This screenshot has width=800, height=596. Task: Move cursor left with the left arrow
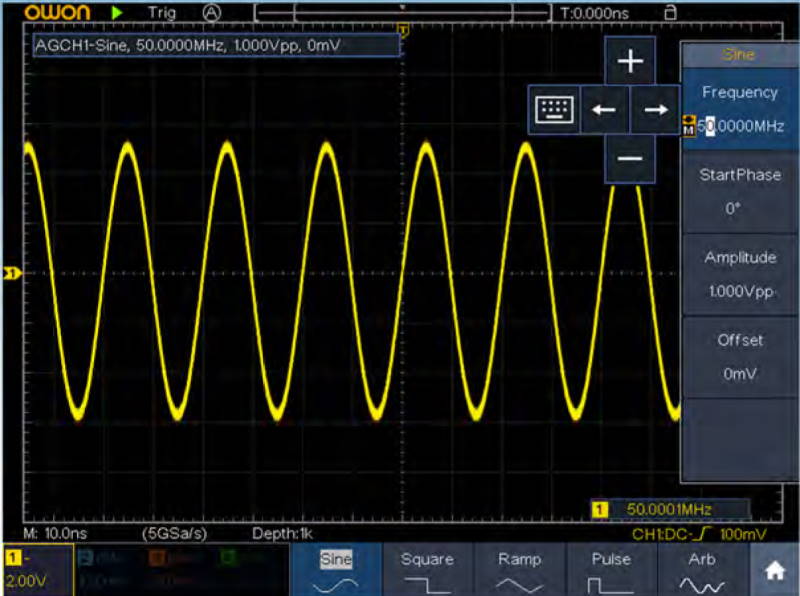point(604,110)
